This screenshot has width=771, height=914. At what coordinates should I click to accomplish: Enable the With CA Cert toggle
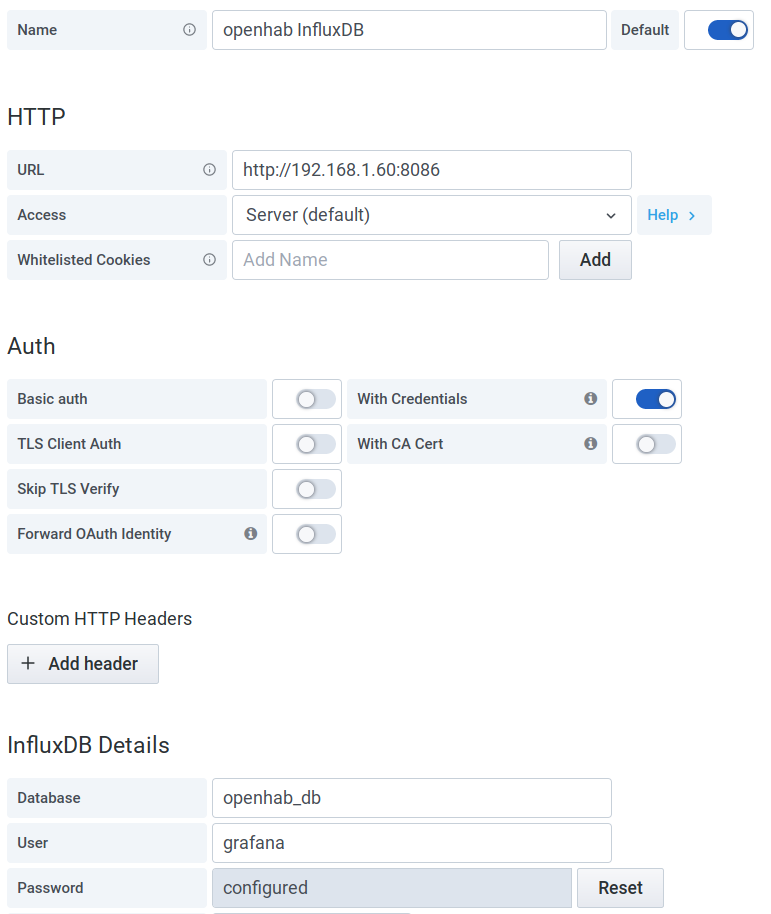pos(656,444)
